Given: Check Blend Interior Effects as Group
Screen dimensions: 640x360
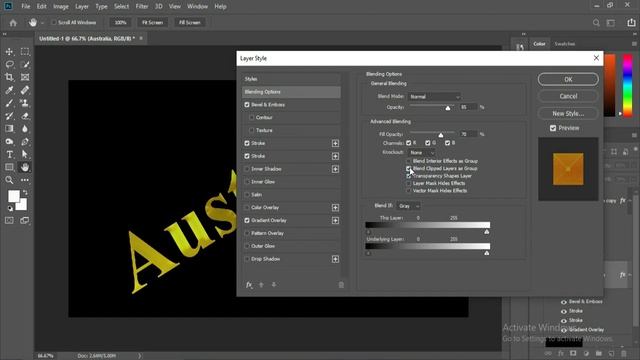Looking at the screenshot, I should coord(409,161).
